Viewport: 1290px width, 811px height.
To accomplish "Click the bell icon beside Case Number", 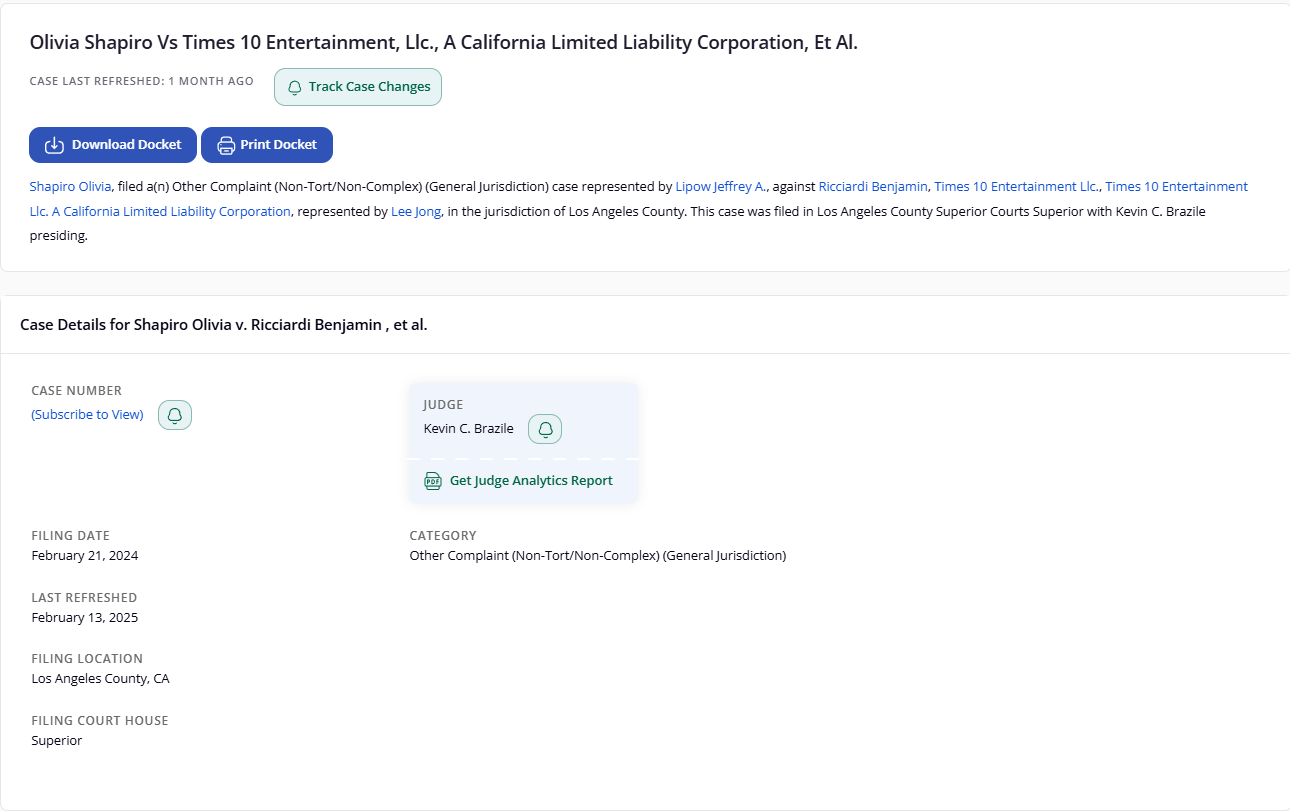I will pyautogui.click(x=175, y=415).
